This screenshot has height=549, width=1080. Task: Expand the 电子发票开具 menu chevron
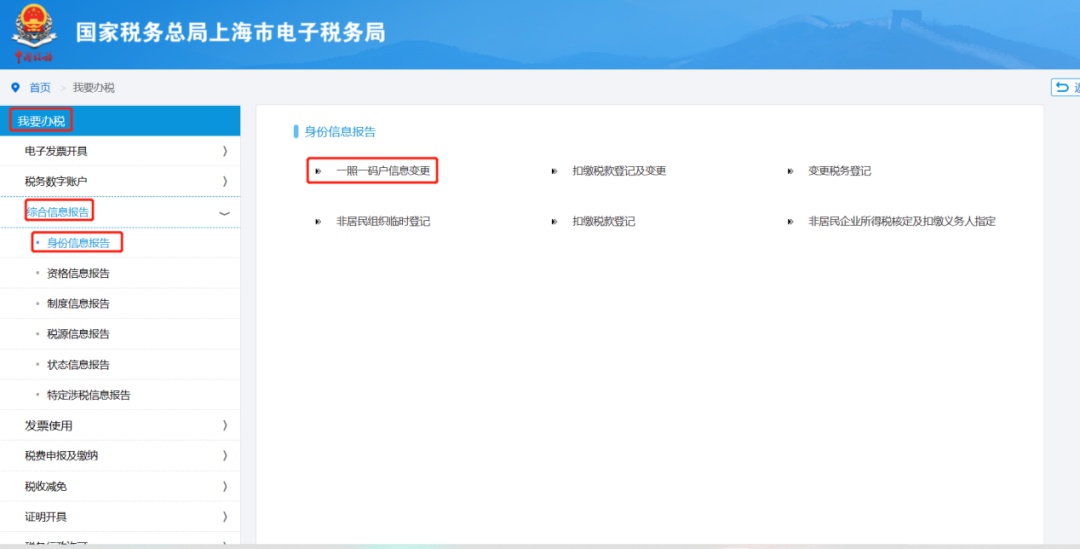click(x=224, y=151)
